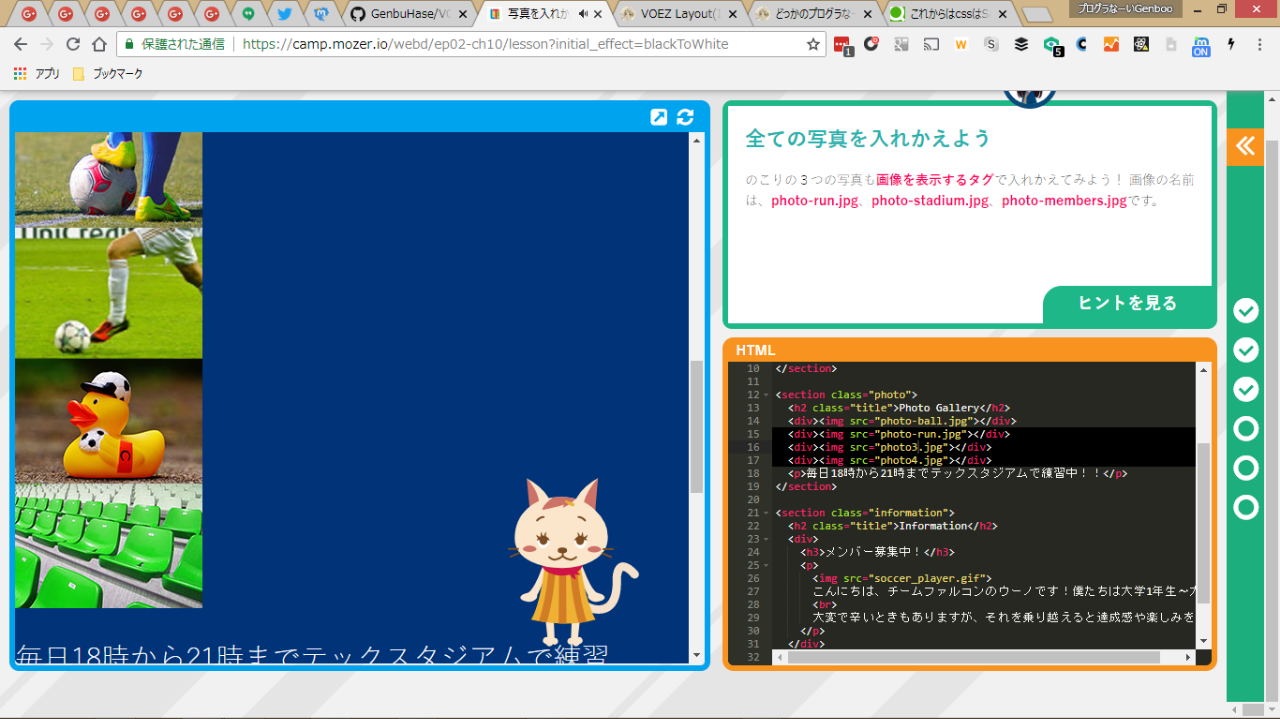Click the code editor horizontal scrollbar
The image size is (1280, 719).
(x=980, y=657)
